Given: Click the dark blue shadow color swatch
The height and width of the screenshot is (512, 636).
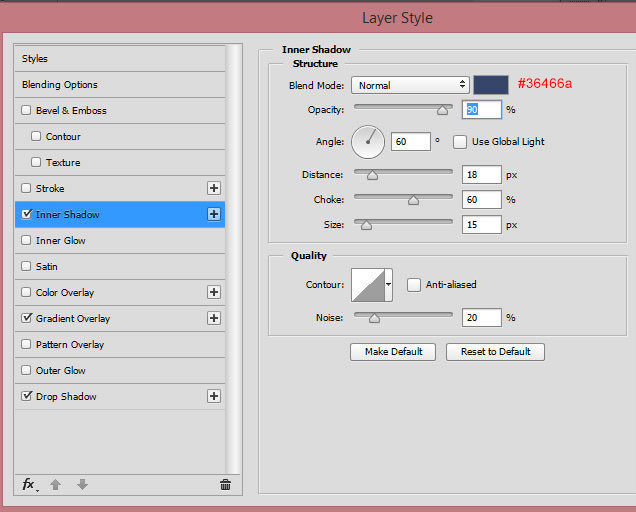Looking at the screenshot, I should click(x=491, y=85).
